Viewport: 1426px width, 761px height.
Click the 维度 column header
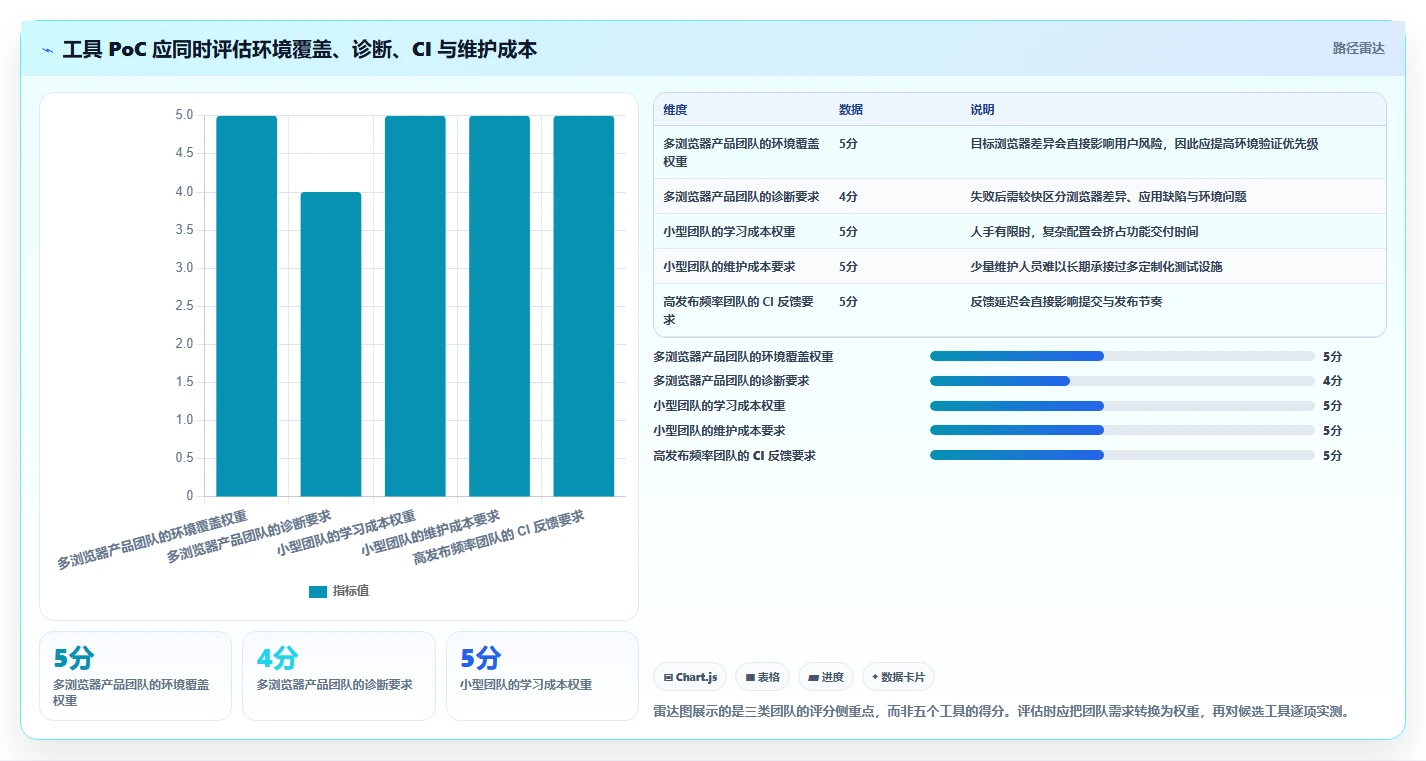click(x=675, y=110)
